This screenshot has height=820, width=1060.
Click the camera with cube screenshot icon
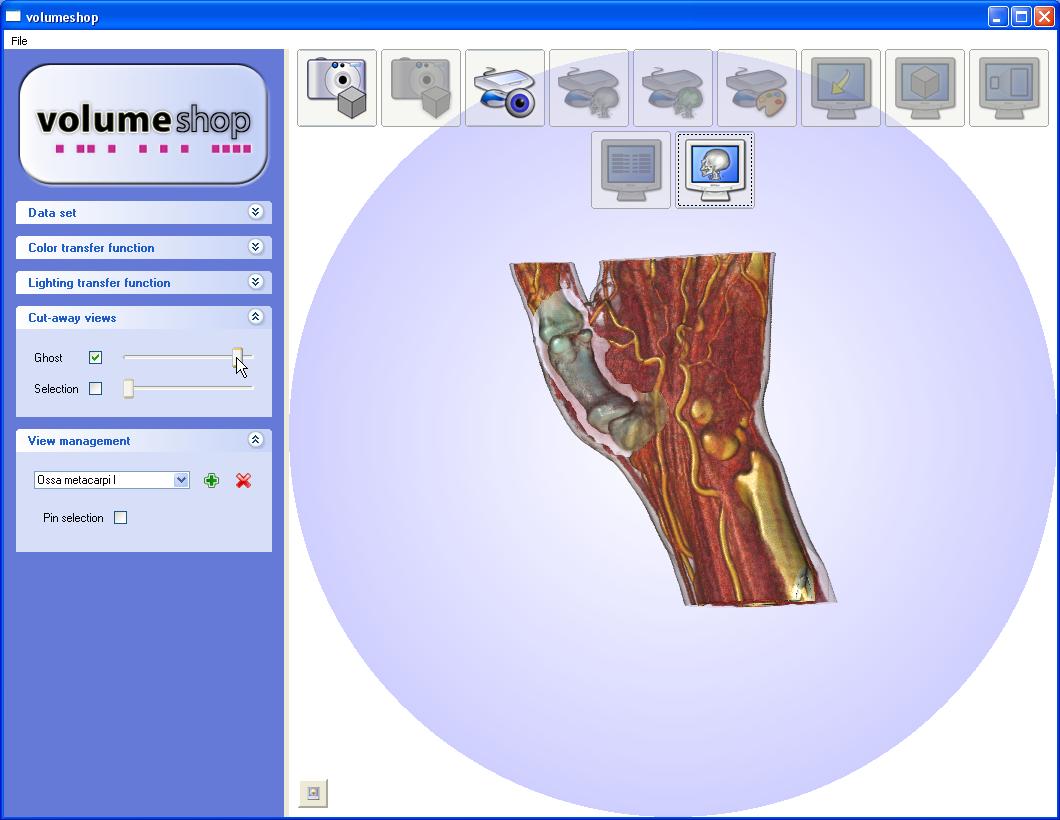tap(337, 88)
